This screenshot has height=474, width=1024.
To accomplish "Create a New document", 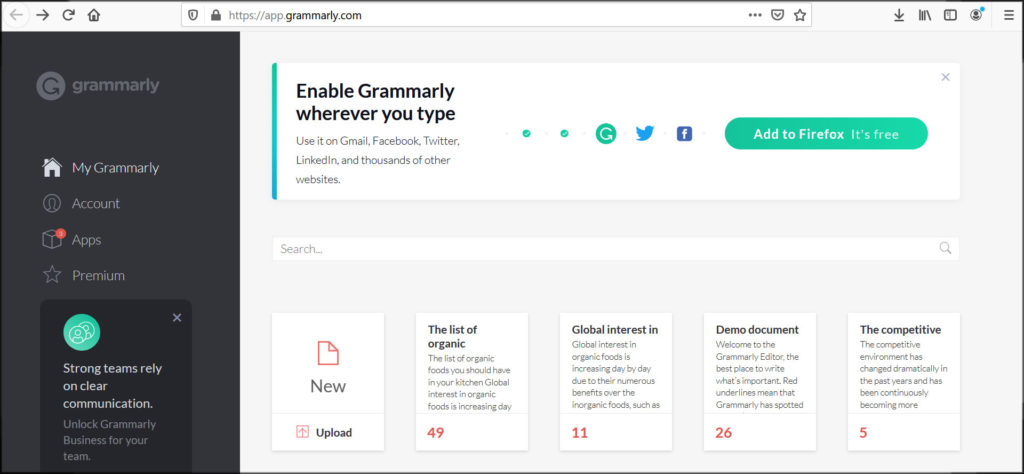I will [x=328, y=363].
